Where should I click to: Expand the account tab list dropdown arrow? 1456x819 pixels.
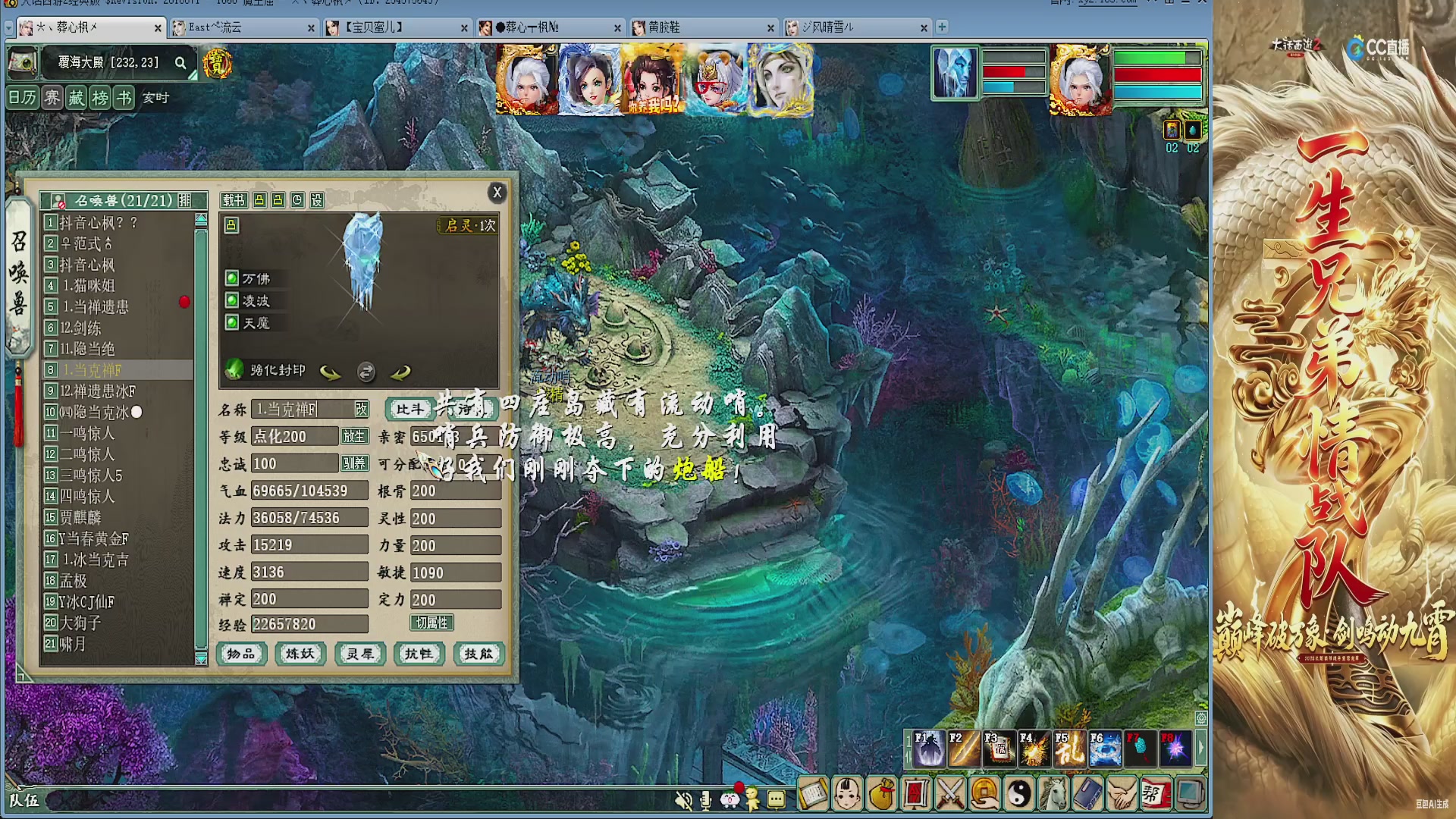9,27
